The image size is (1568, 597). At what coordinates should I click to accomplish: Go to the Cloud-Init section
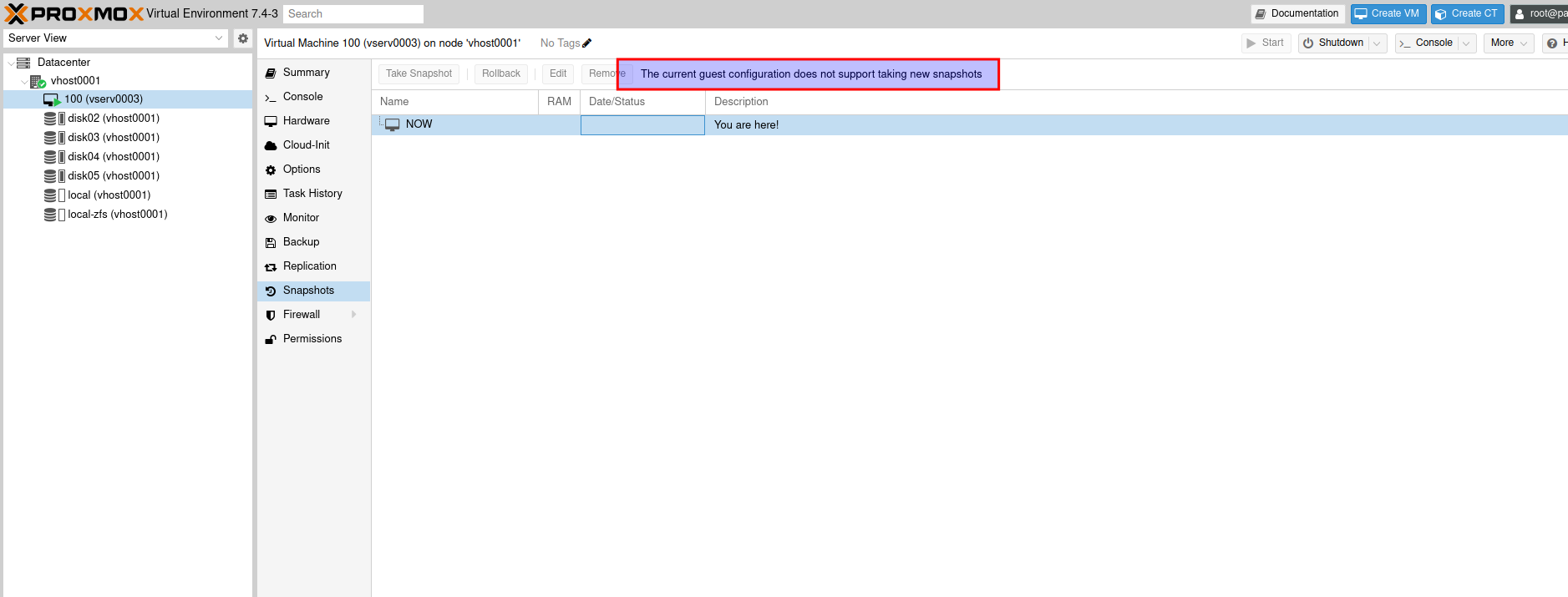[x=306, y=145]
